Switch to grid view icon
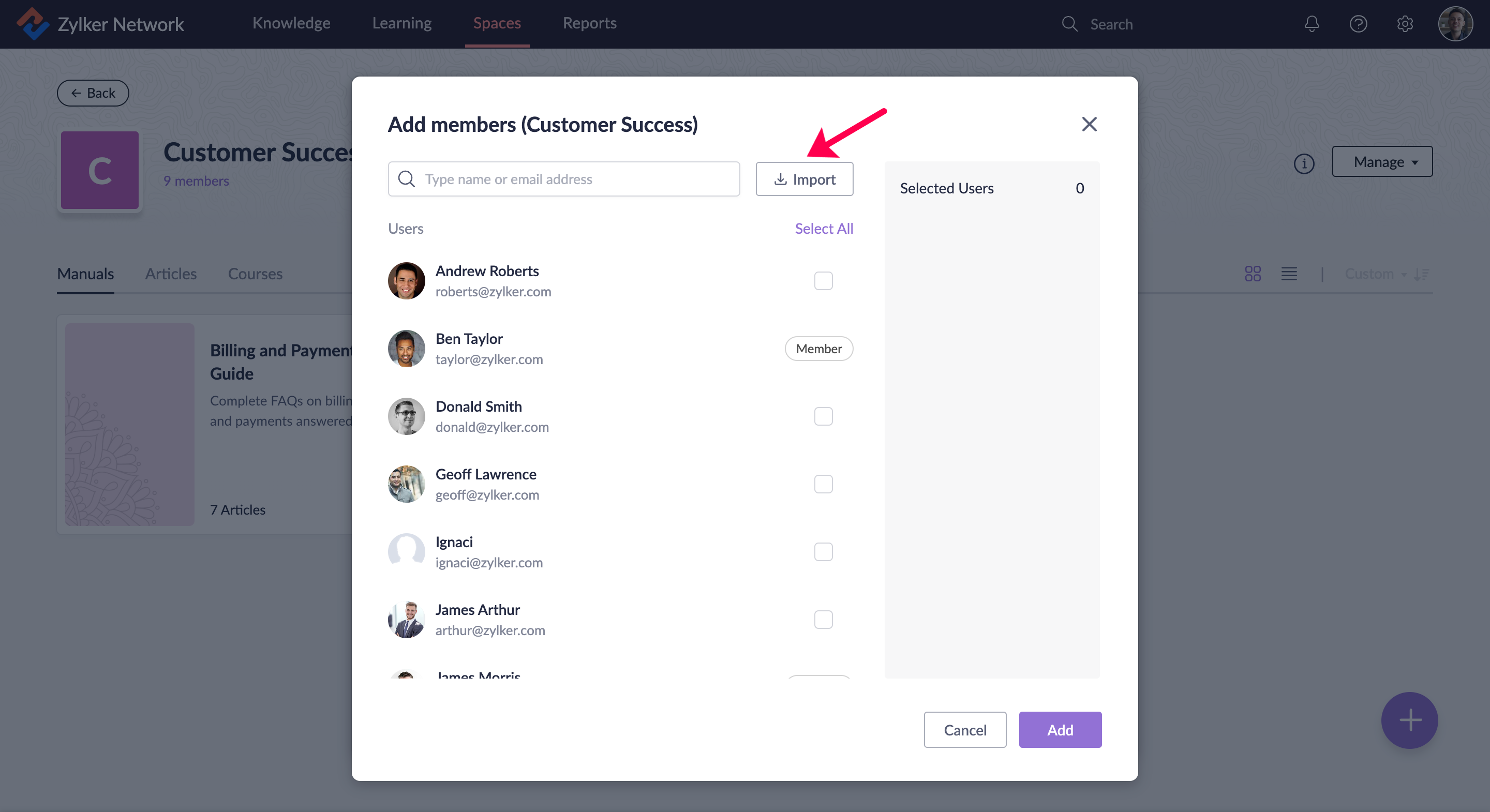 point(1253,274)
